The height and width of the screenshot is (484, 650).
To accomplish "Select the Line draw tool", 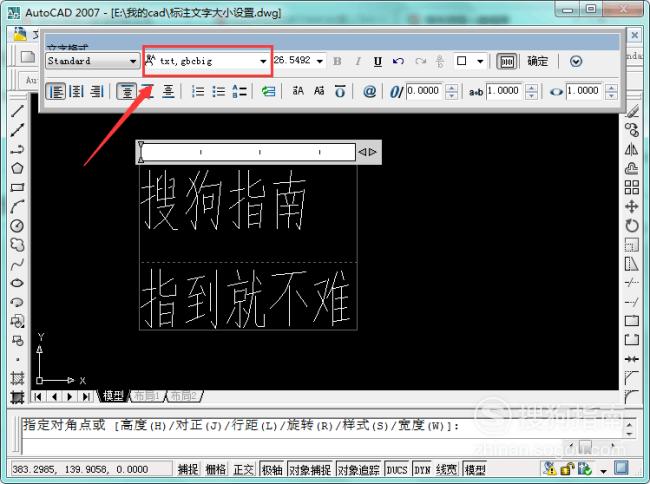I will pyautogui.click(x=17, y=111).
